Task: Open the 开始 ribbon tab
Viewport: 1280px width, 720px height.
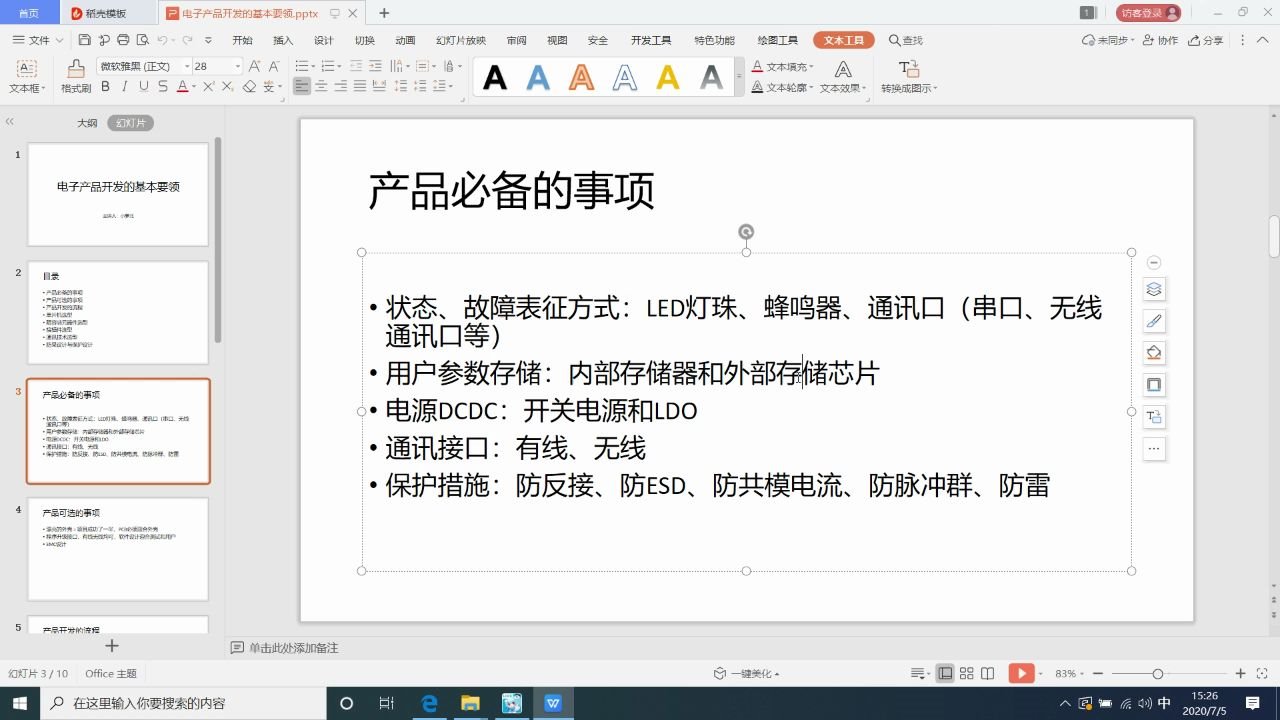Action: coord(242,40)
